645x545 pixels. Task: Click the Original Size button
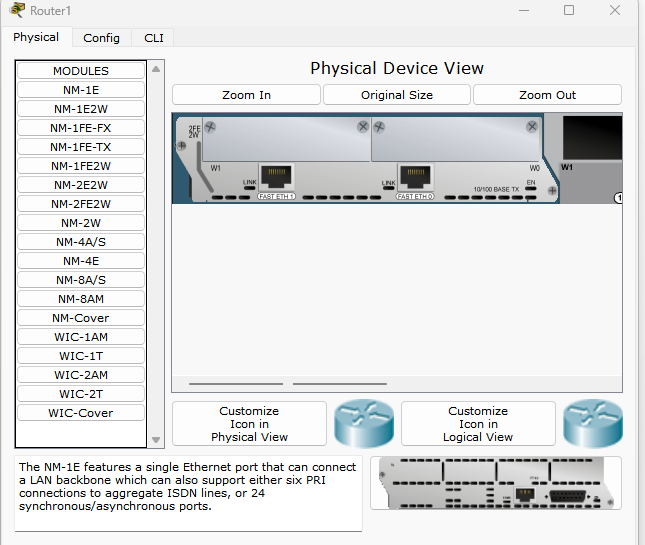click(397, 95)
